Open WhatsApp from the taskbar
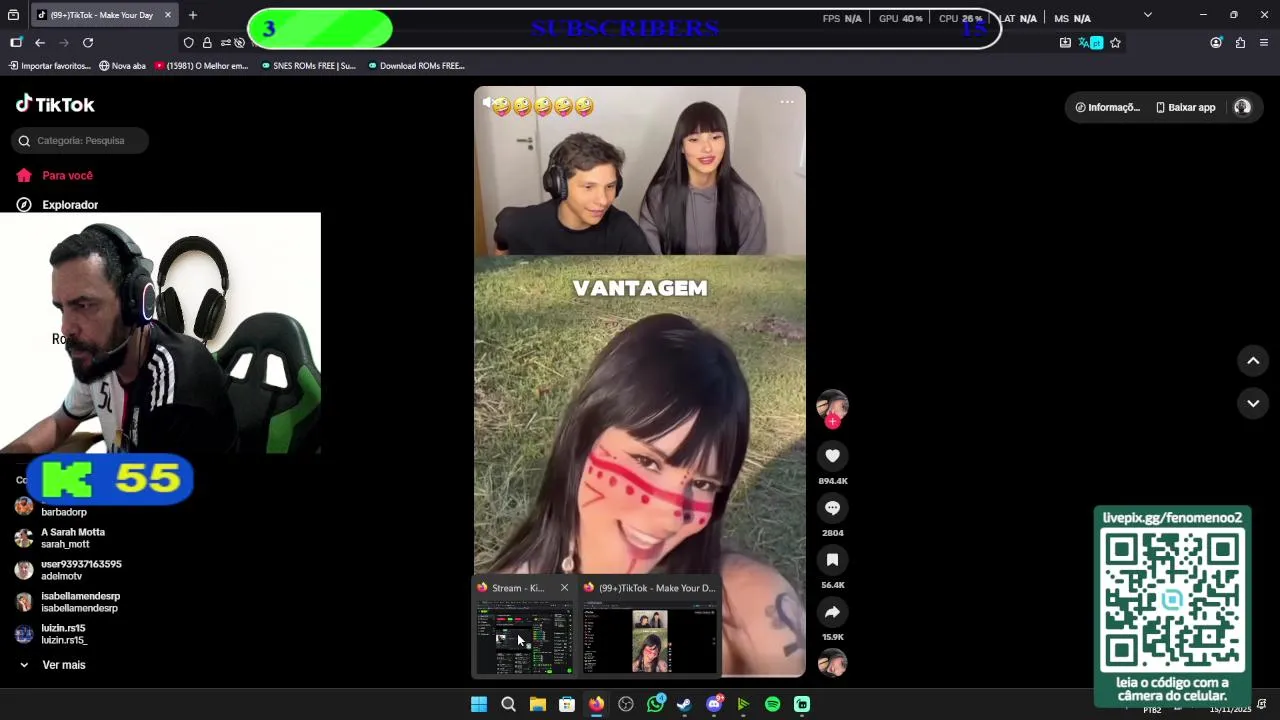Viewport: 1280px width, 720px height. [x=655, y=704]
